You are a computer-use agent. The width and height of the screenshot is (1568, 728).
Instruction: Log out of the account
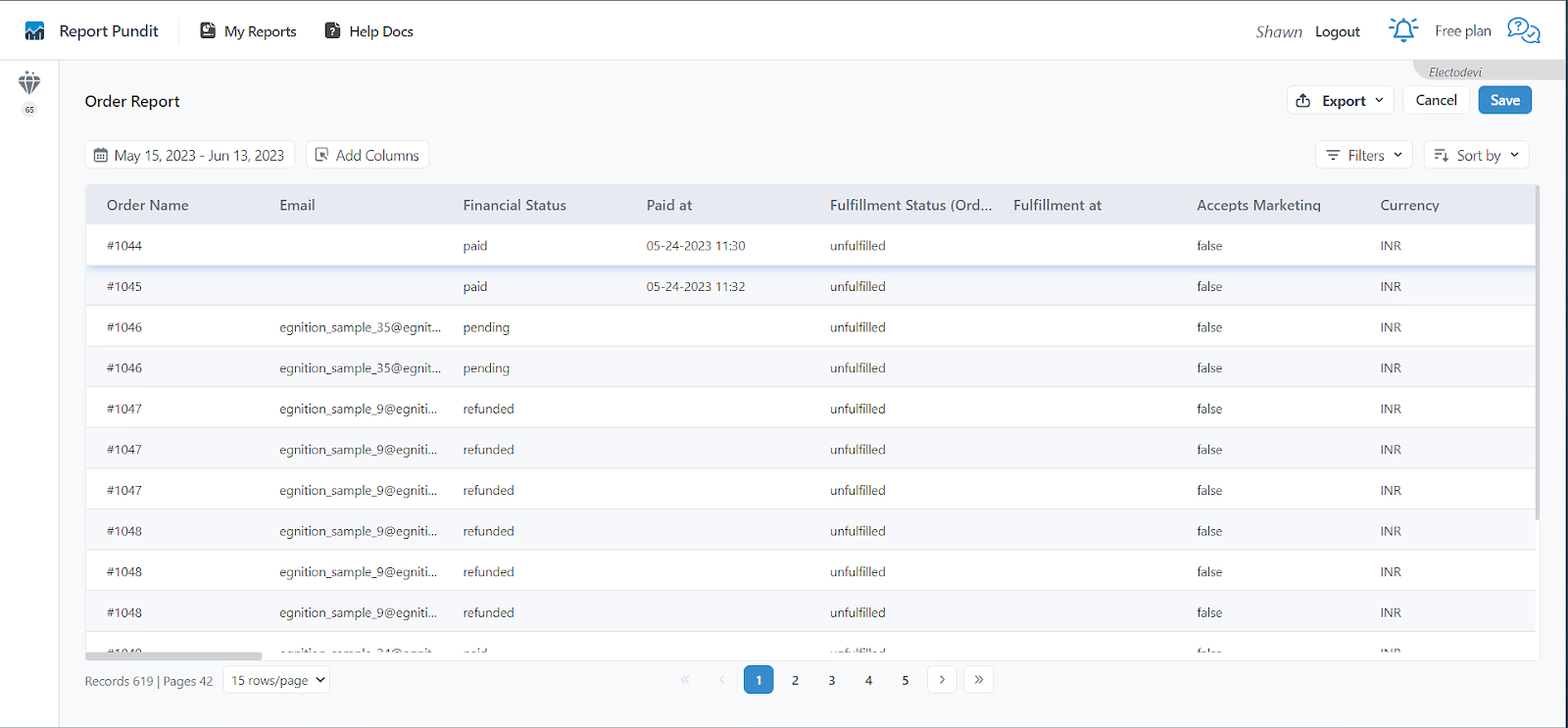point(1338,31)
